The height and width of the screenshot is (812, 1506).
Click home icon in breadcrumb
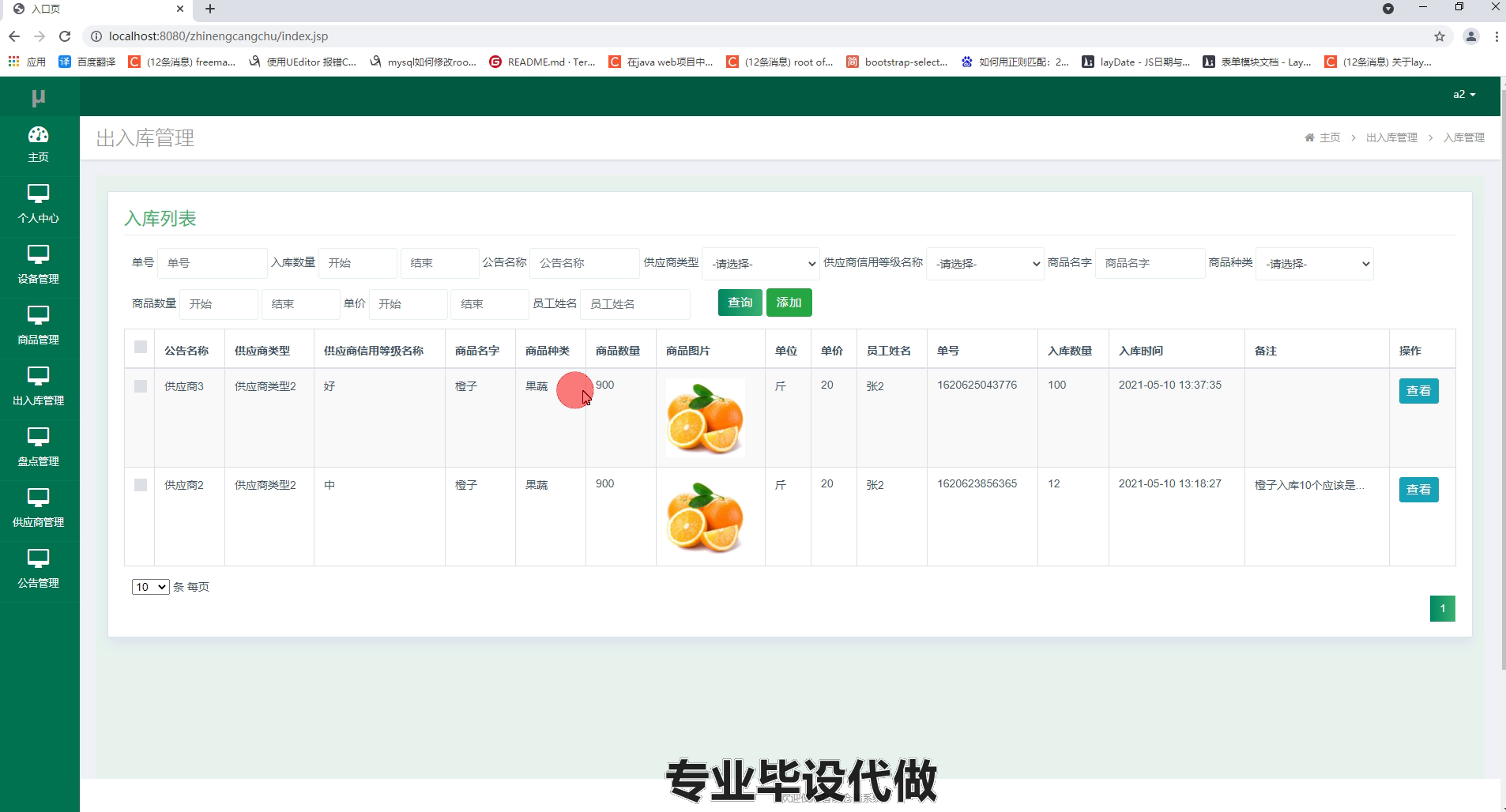point(1309,137)
